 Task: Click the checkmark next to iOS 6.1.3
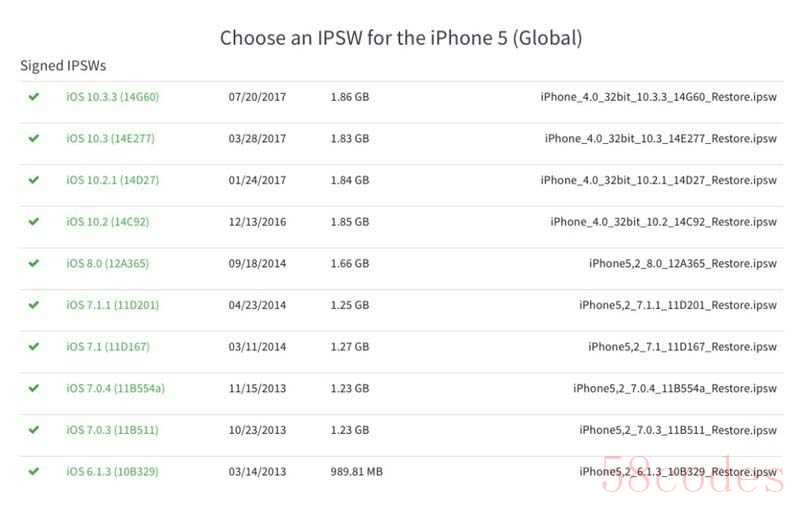(x=34, y=471)
